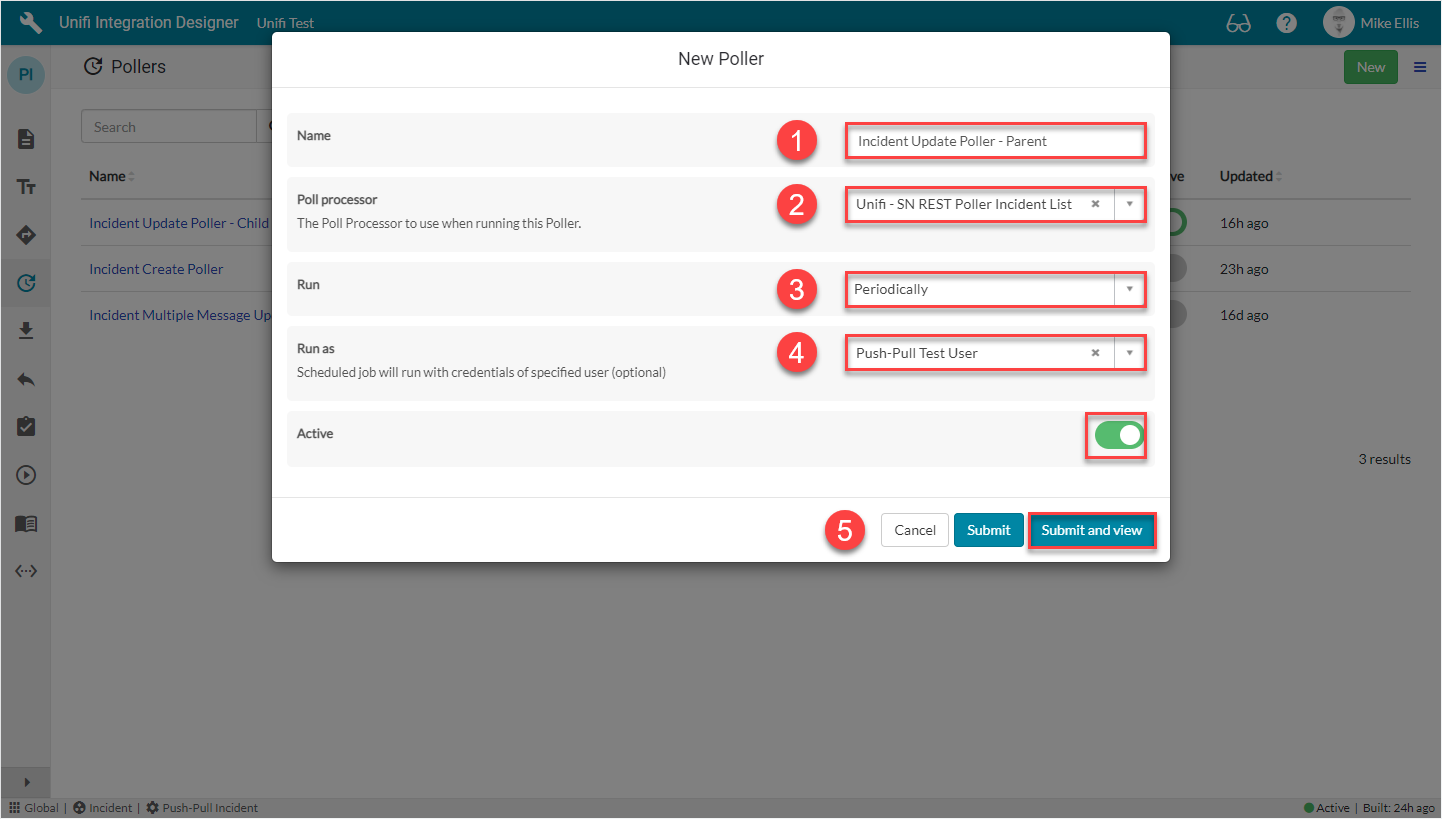Select the circled play icon in the sidebar
This screenshot has width=1442, height=819.
[25, 474]
